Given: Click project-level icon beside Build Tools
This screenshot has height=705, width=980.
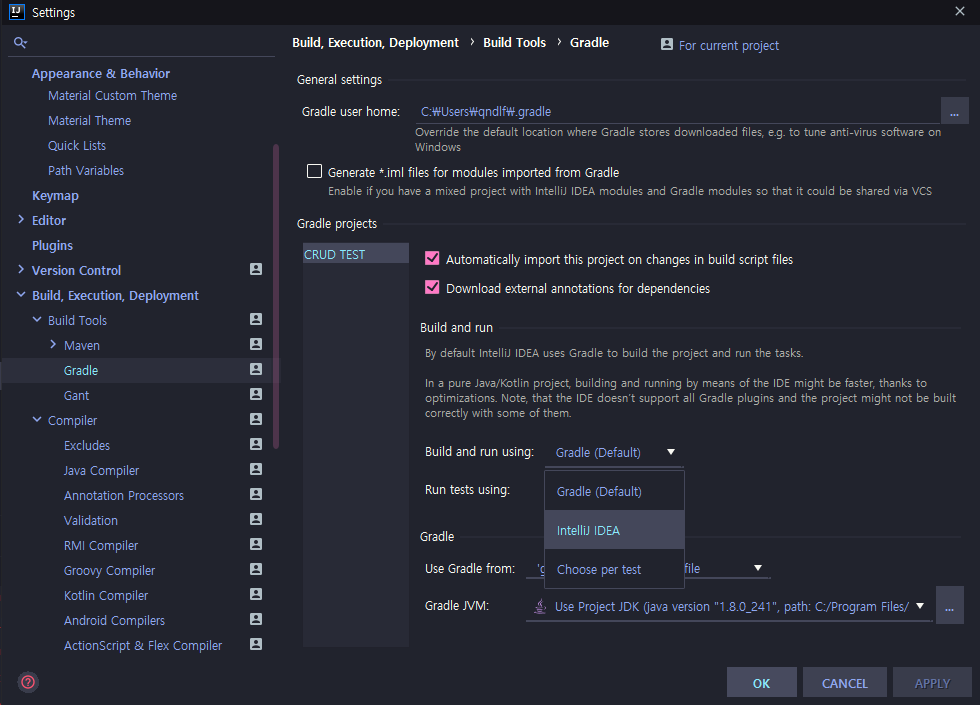Looking at the screenshot, I should 256,319.
